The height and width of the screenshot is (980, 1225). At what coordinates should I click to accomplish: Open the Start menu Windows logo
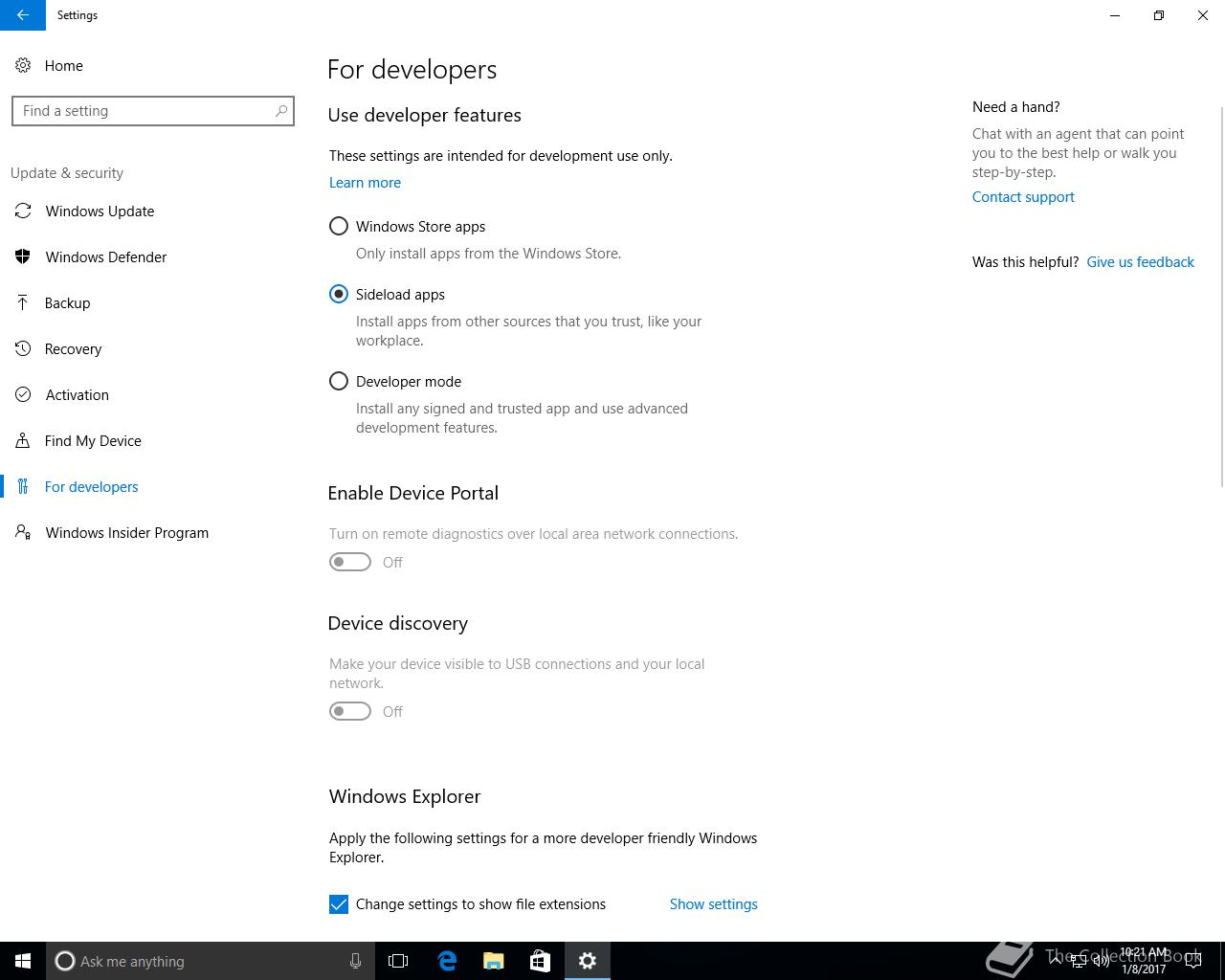(23, 961)
